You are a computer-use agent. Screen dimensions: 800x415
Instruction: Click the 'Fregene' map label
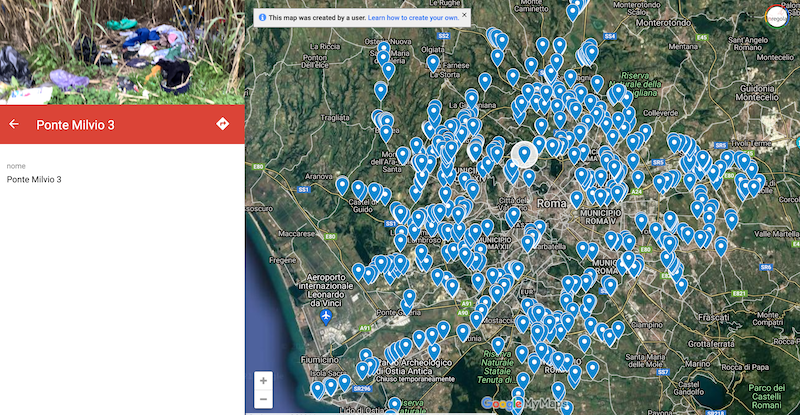[x=282, y=260]
